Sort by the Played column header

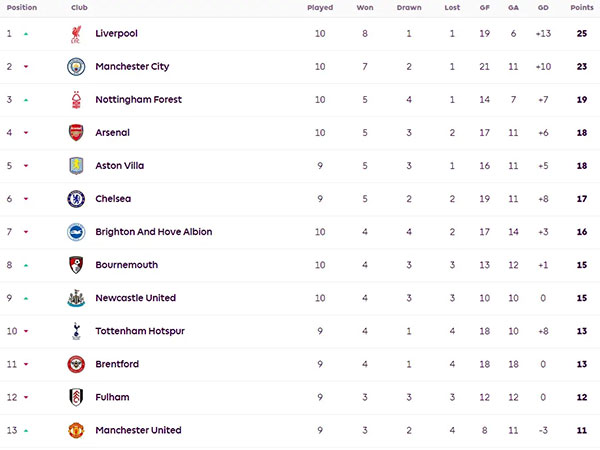pyautogui.click(x=320, y=7)
